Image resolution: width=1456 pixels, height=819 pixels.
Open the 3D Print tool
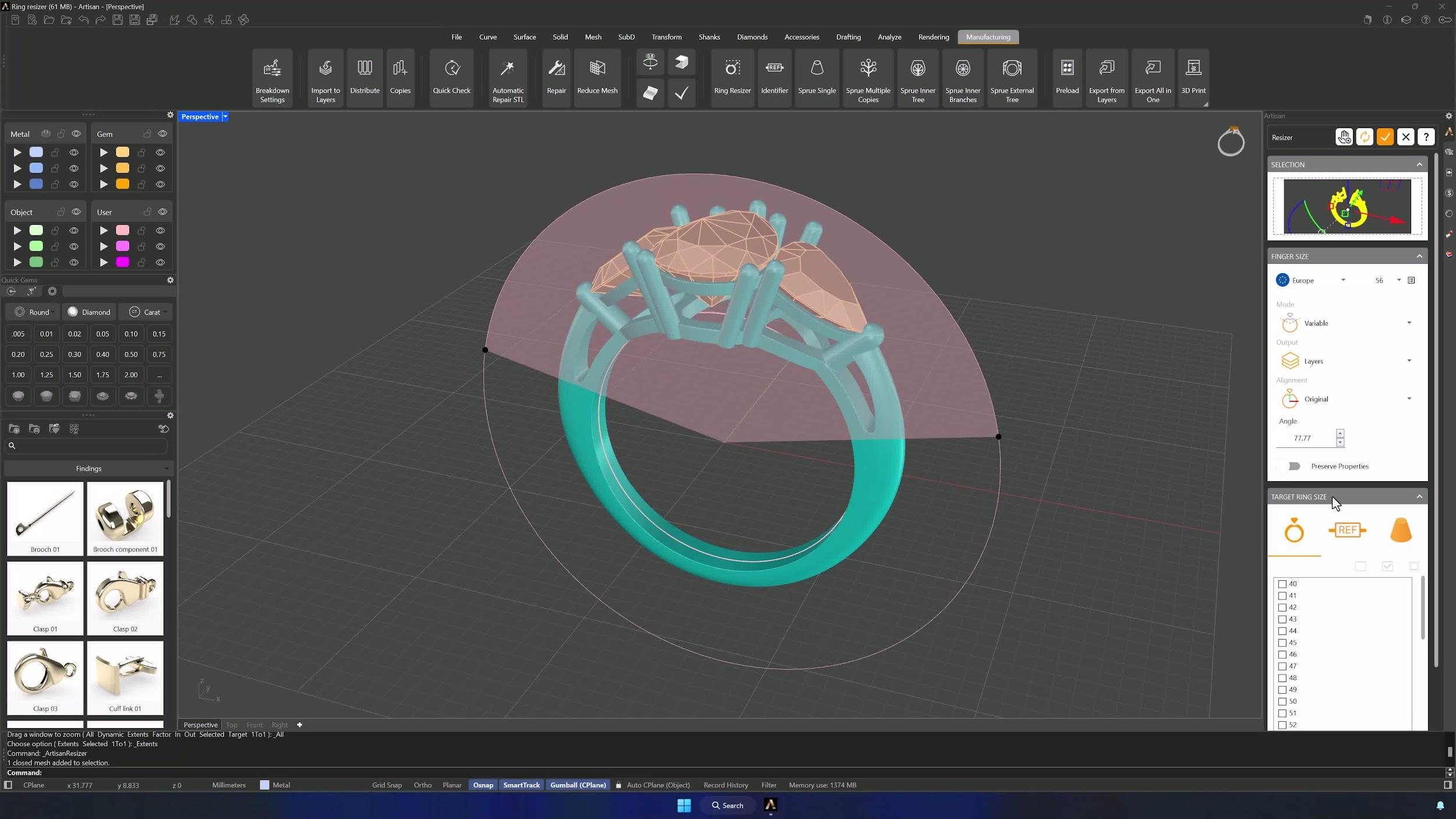[1193, 79]
